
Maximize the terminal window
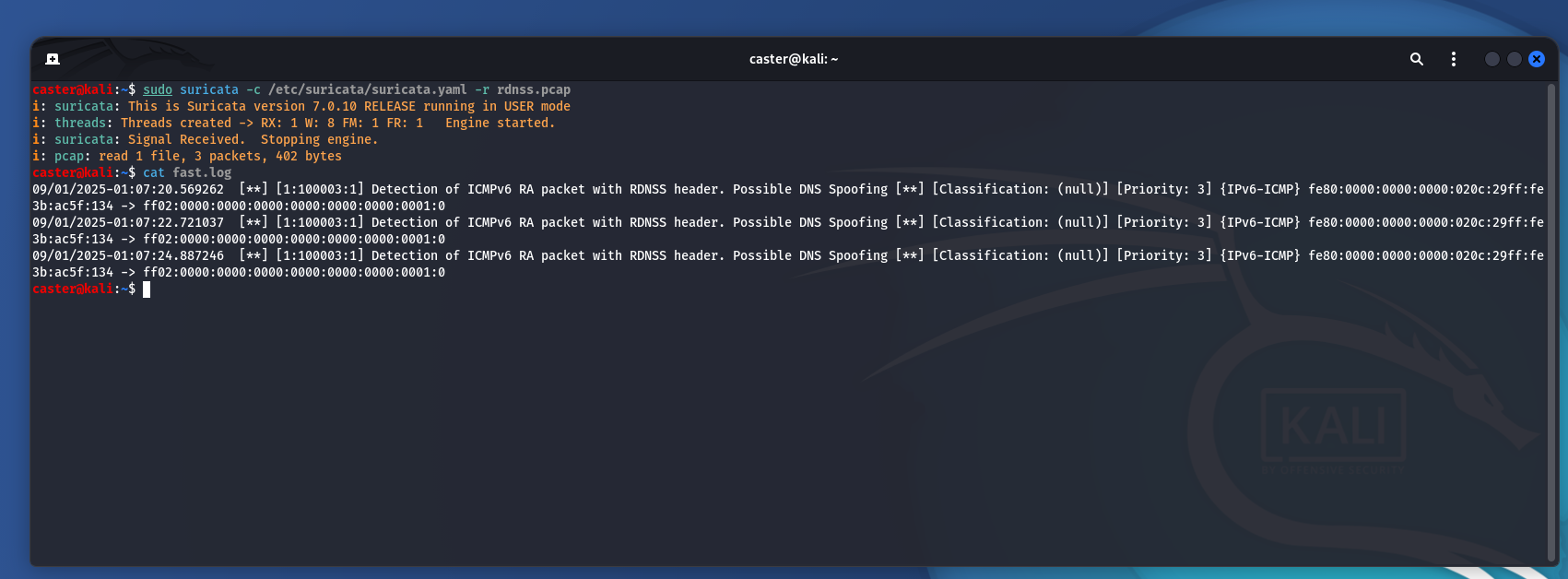1514,59
